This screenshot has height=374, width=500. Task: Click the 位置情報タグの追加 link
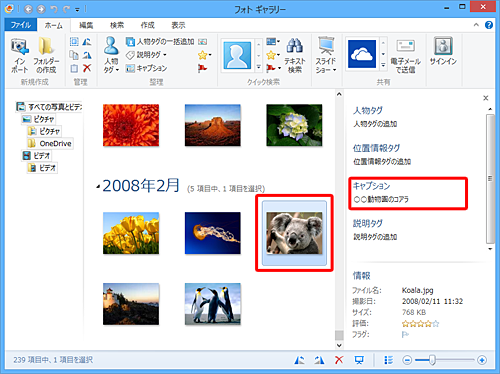[382, 162]
